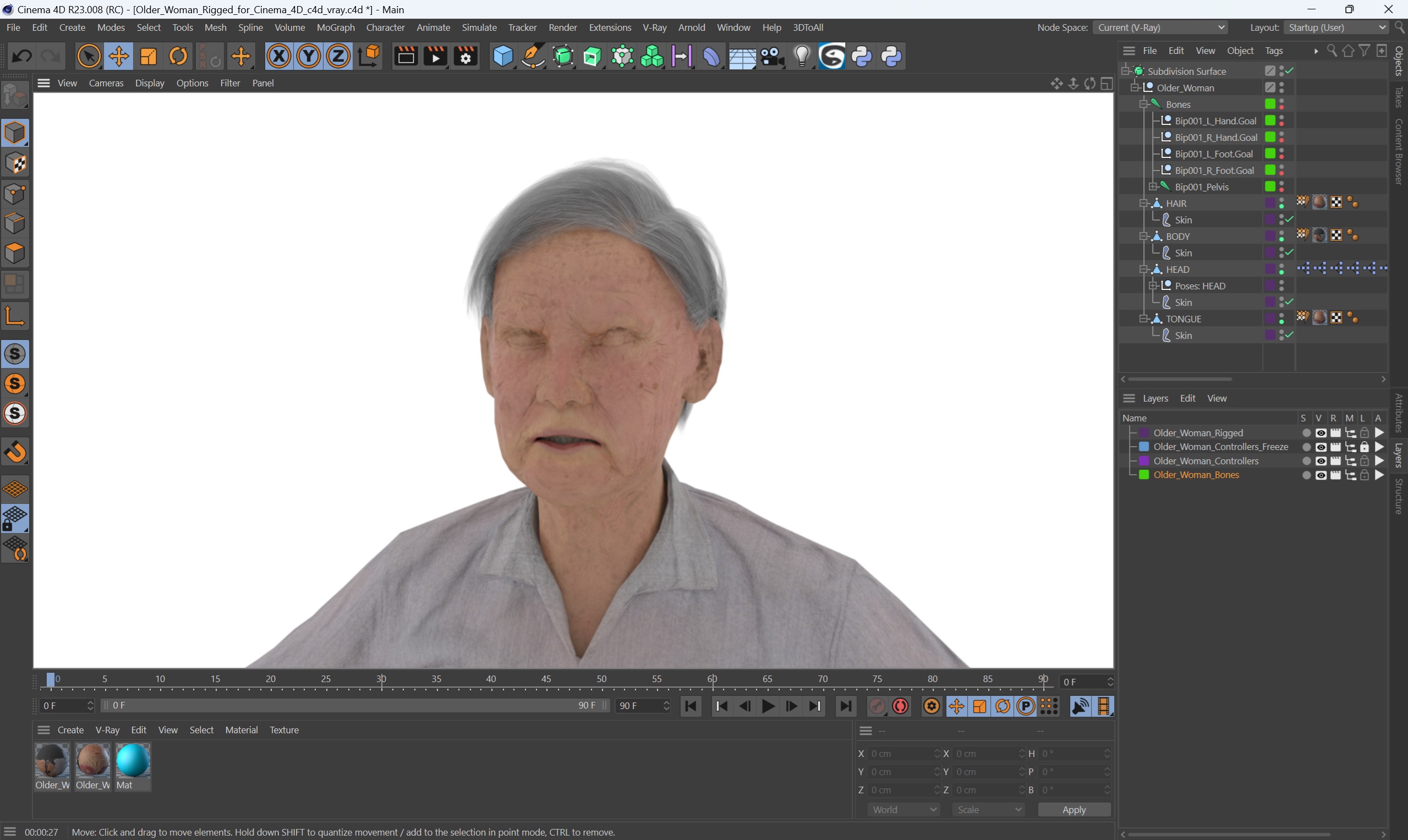Select the Scale tool icon

point(148,57)
